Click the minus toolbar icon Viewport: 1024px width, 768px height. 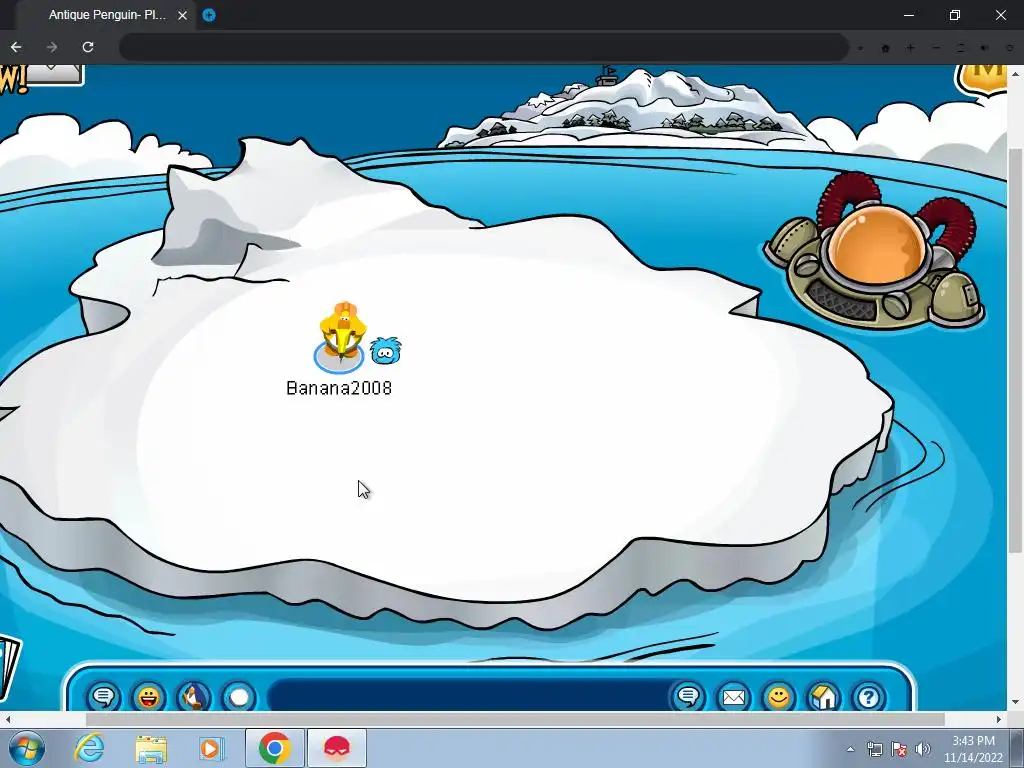(x=936, y=48)
